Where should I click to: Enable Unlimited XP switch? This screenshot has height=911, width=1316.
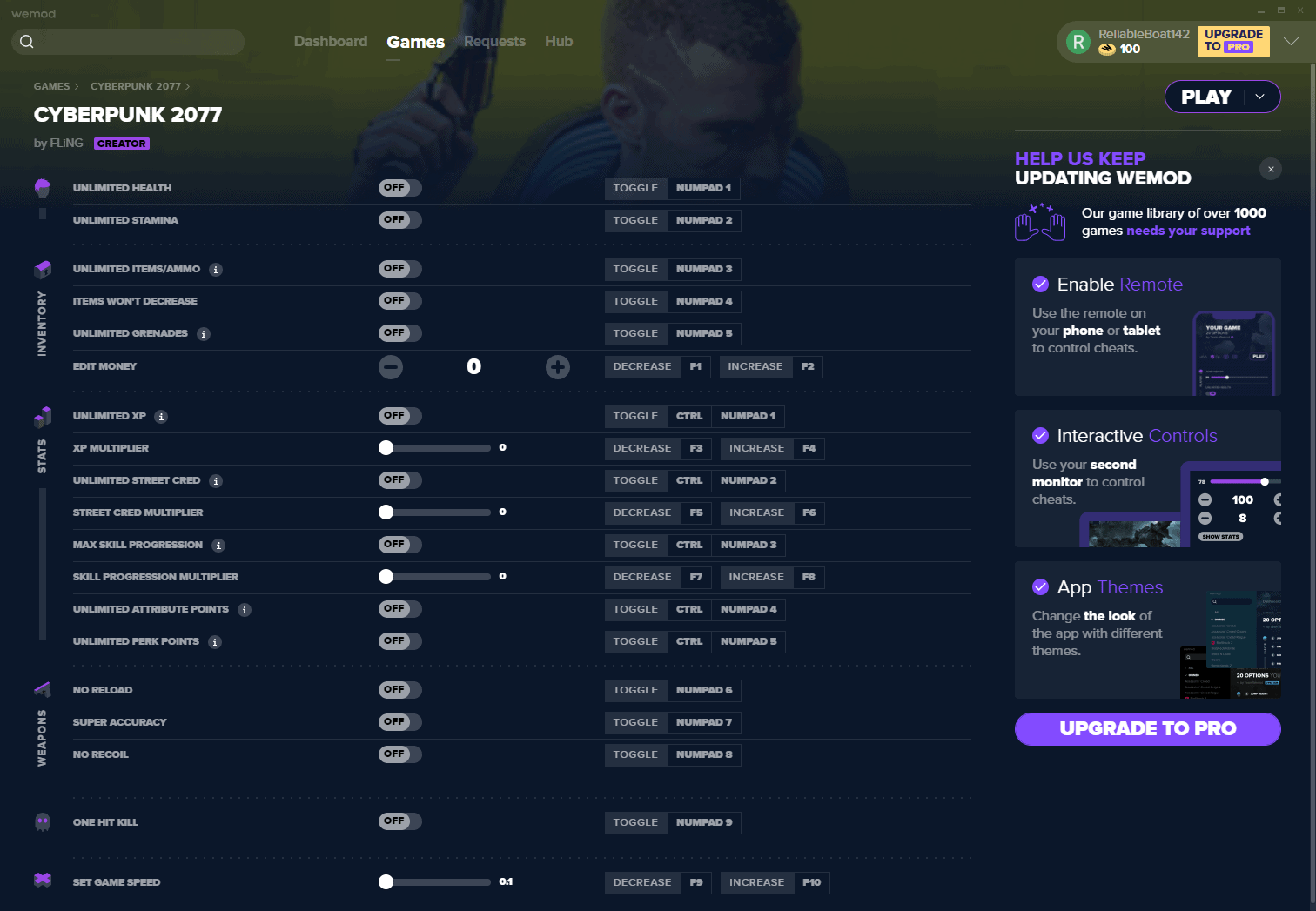pos(400,416)
